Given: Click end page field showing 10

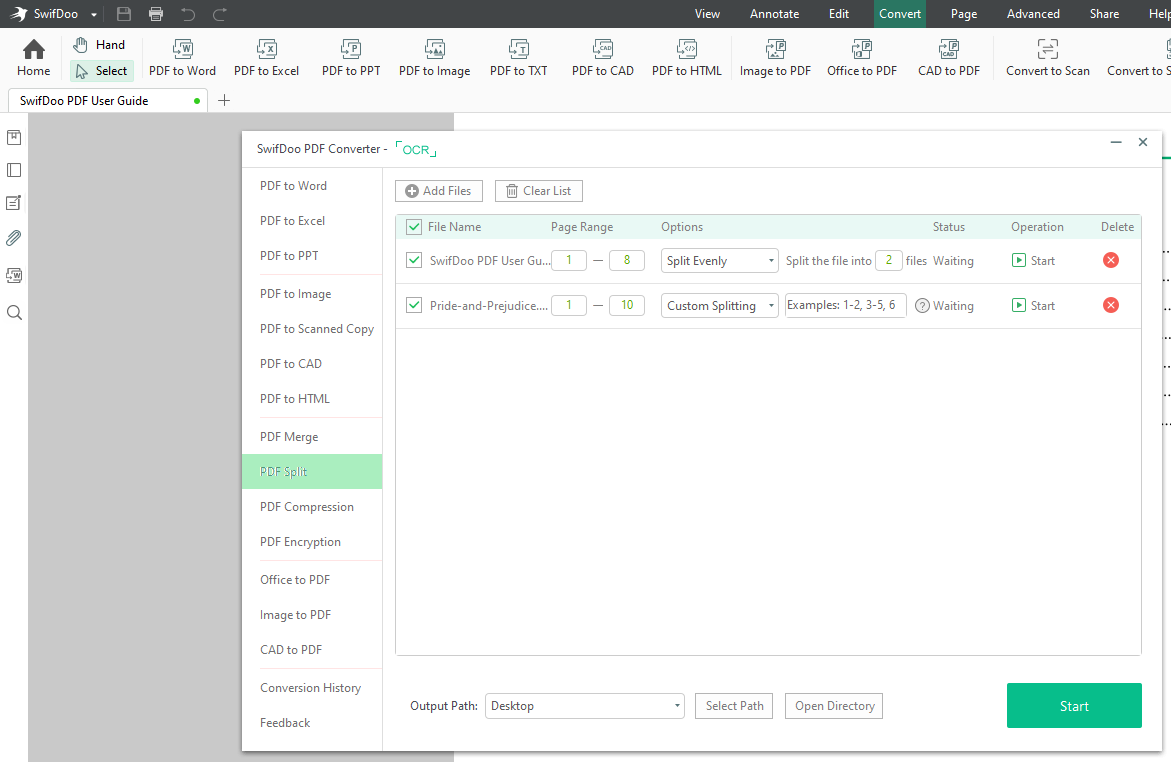Looking at the screenshot, I should pyautogui.click(x=627, y=305).
